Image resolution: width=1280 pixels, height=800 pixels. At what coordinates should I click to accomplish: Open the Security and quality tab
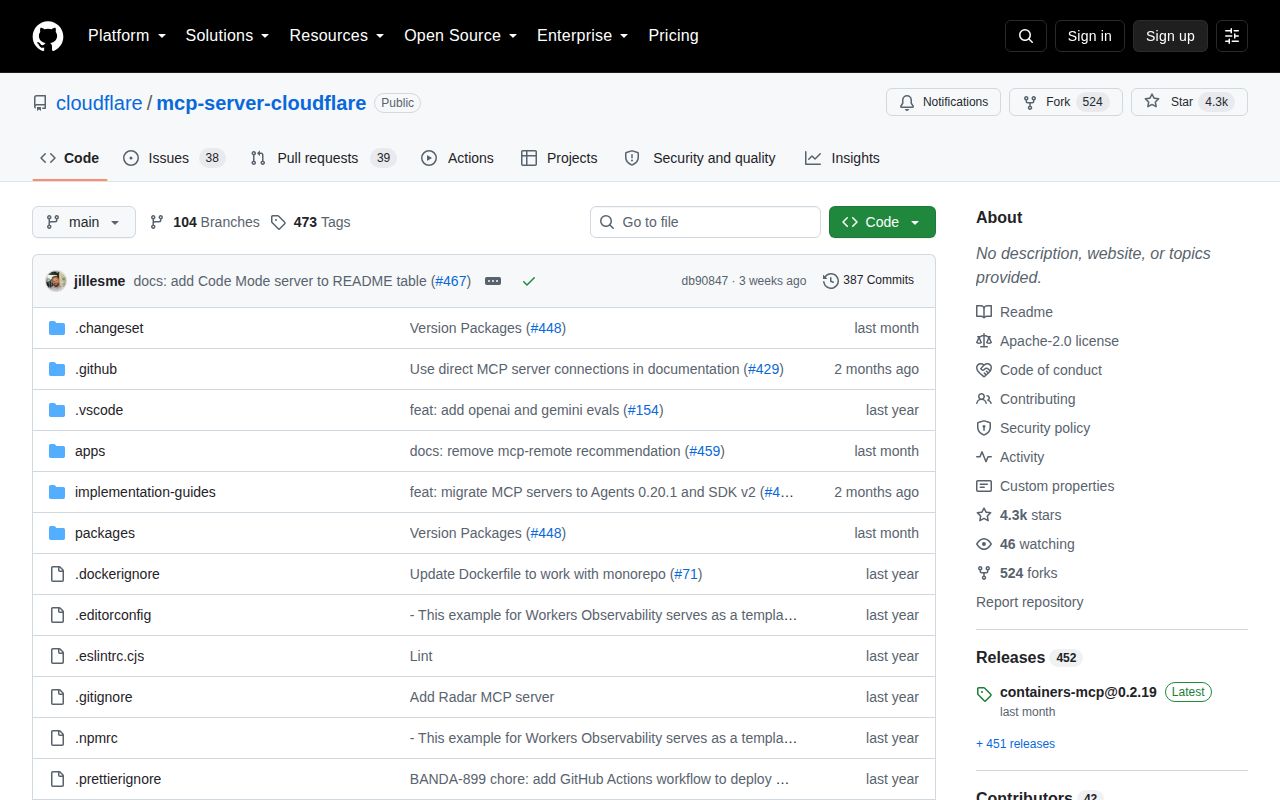[700, 158]
